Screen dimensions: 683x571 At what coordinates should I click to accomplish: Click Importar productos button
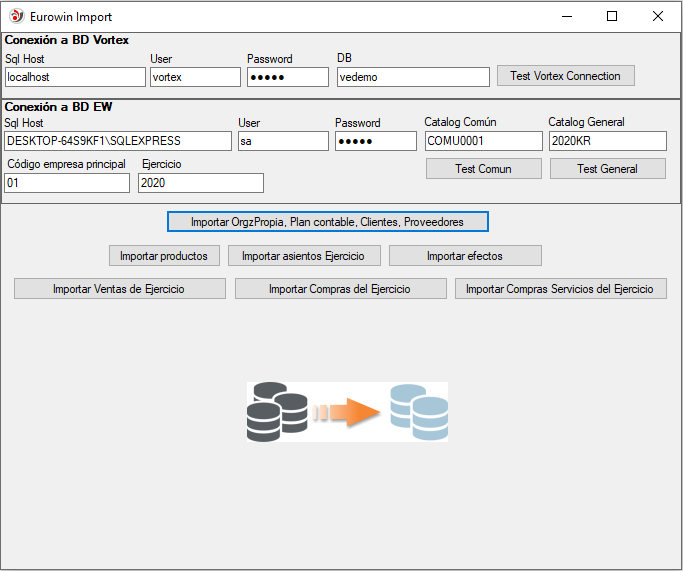pos(163,256)
